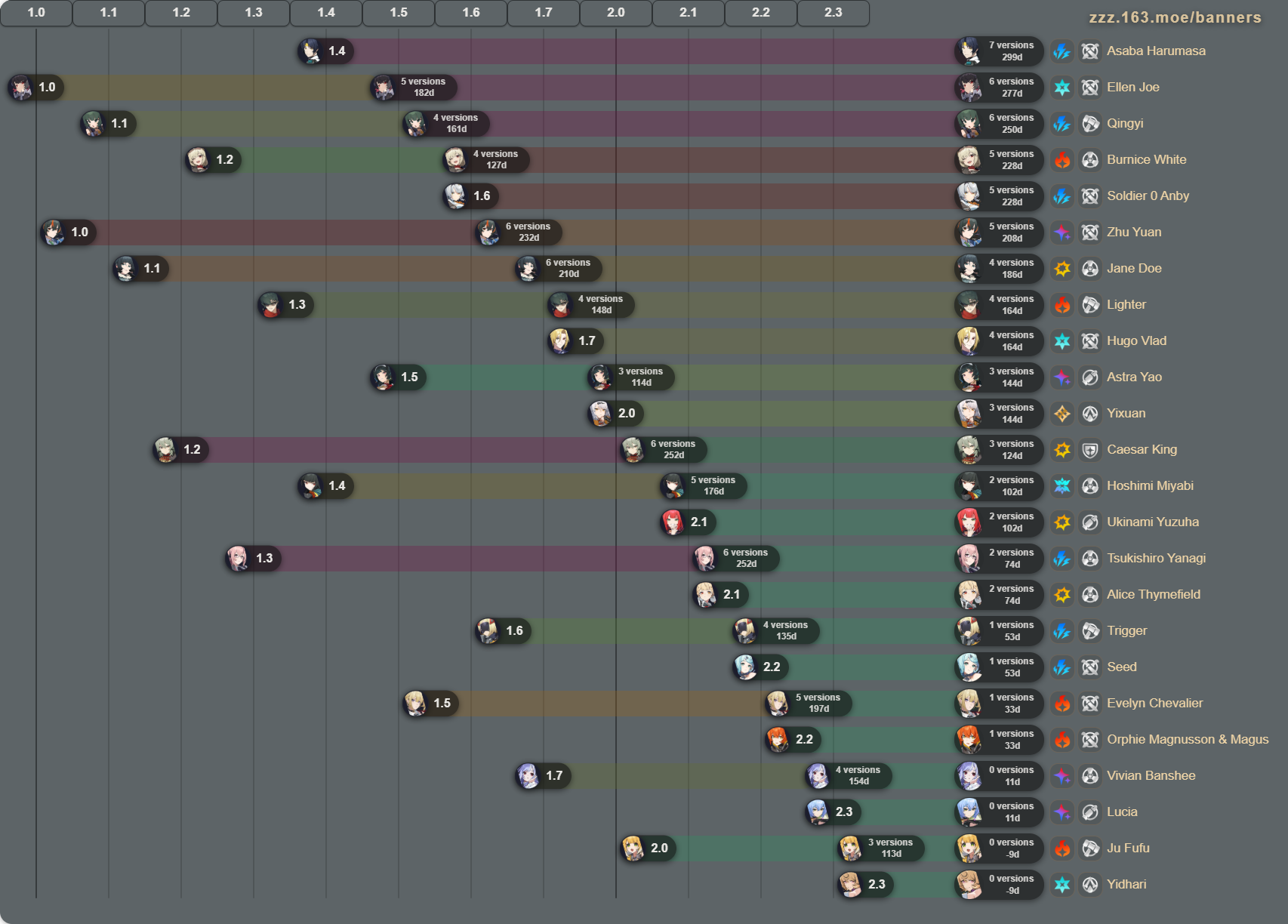
Task: Click "4 versions 186d" on Jane Doe's row
Action: pyautogui.click(x=999, y=269)
